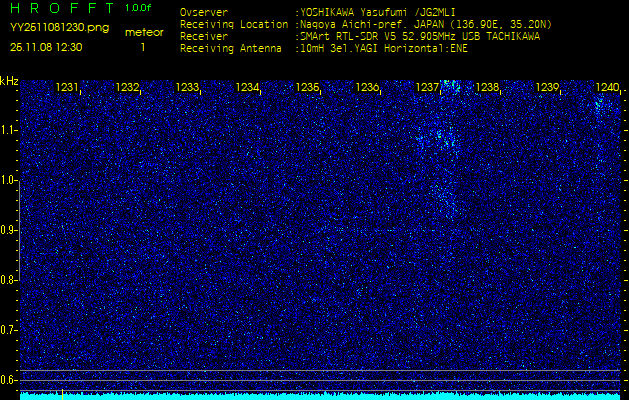
Task: Click the 1240 time marker
Action: click(x=607, y=87)
